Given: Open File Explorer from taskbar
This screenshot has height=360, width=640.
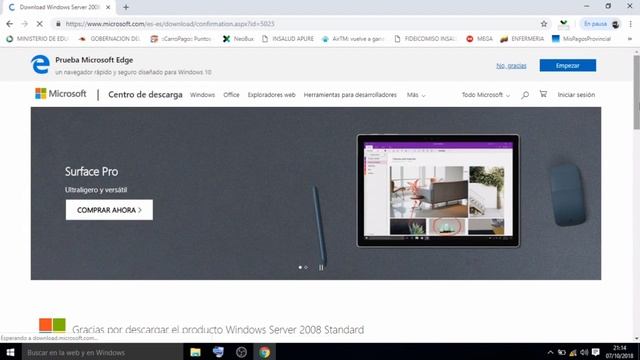Looking at the screenshot, I should [x=196, y=352].
